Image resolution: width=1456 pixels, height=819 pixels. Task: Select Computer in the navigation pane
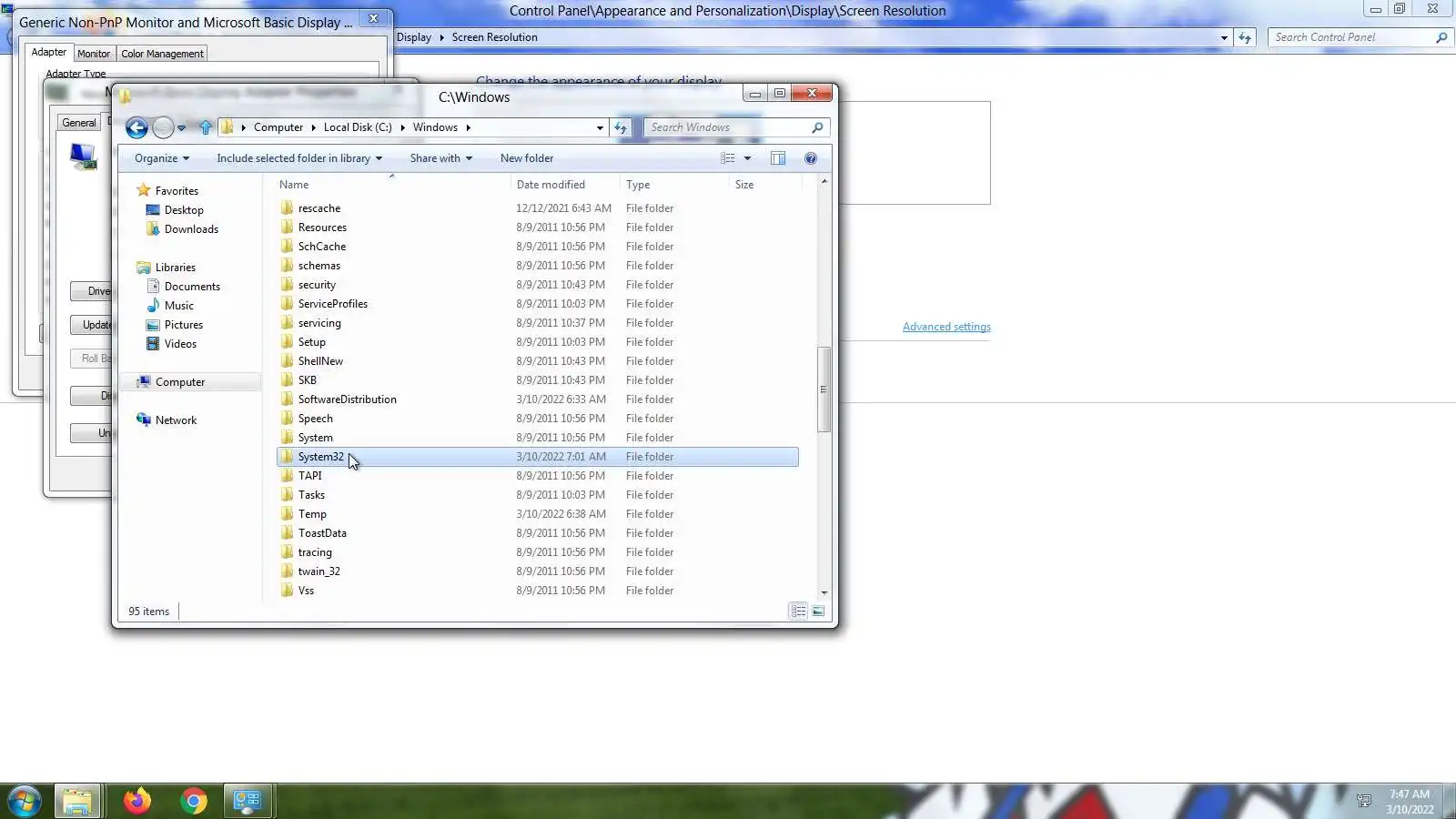[x=180, y=382]
